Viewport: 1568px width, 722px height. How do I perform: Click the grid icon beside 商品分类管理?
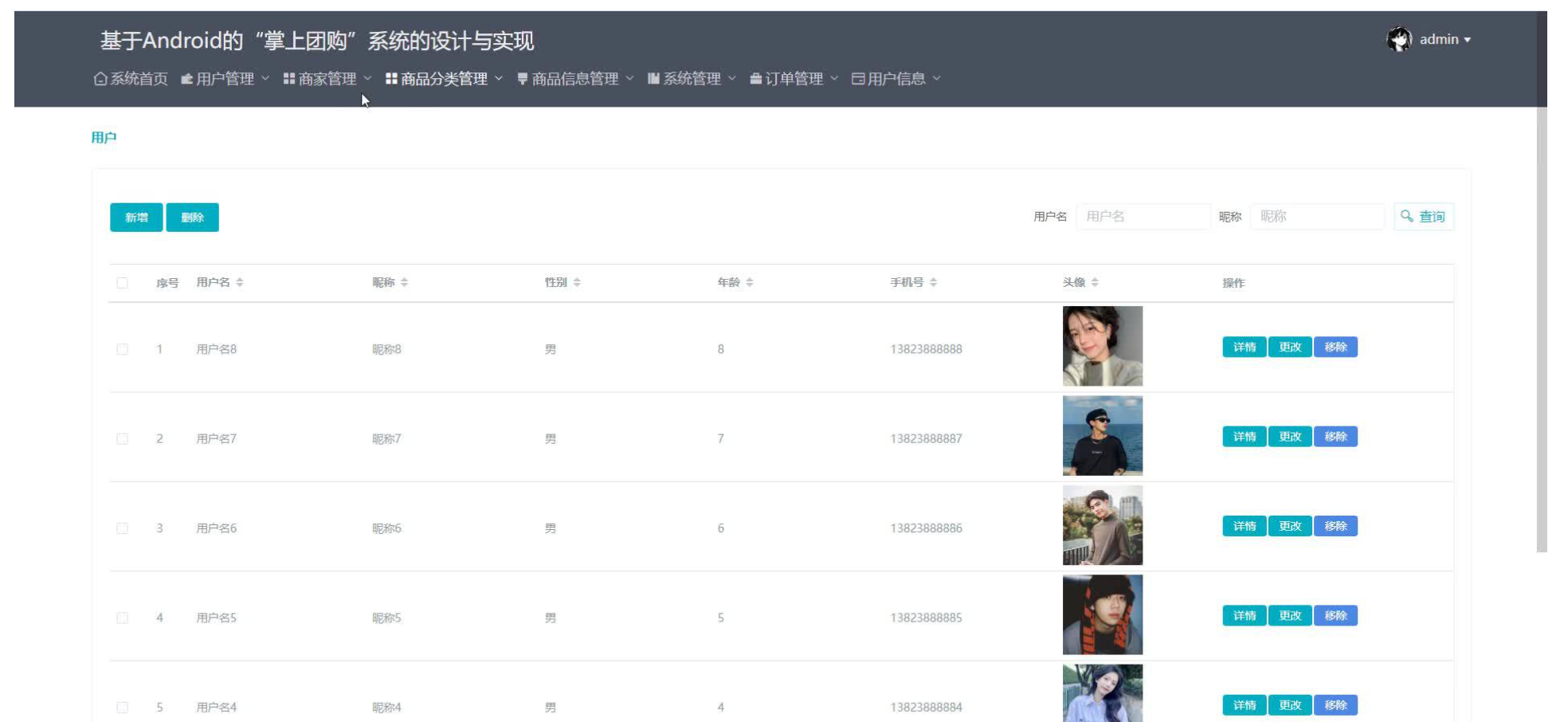(391, 79)
